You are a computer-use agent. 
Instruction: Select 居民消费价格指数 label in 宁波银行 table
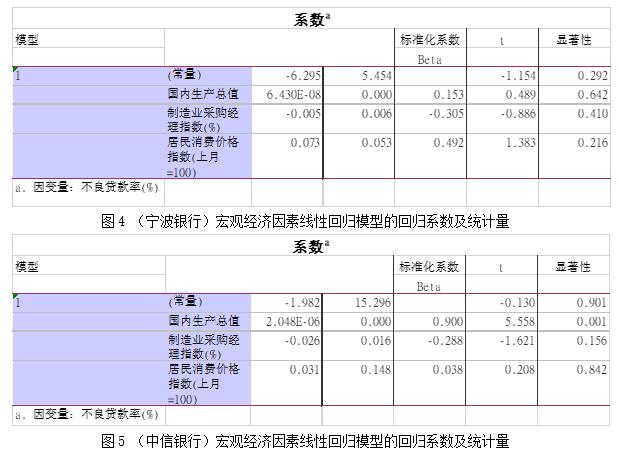[x=203, y=157]
